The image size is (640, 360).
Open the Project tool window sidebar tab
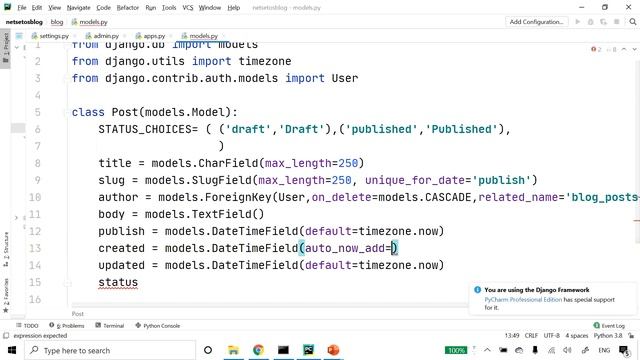click(x=5, y=48)
